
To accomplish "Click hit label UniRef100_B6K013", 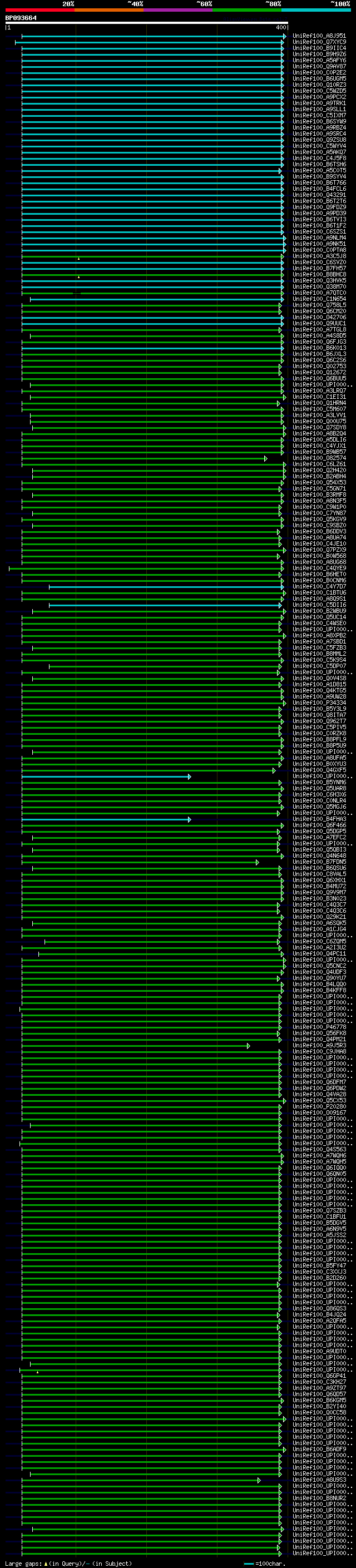I will pos(319,348).
